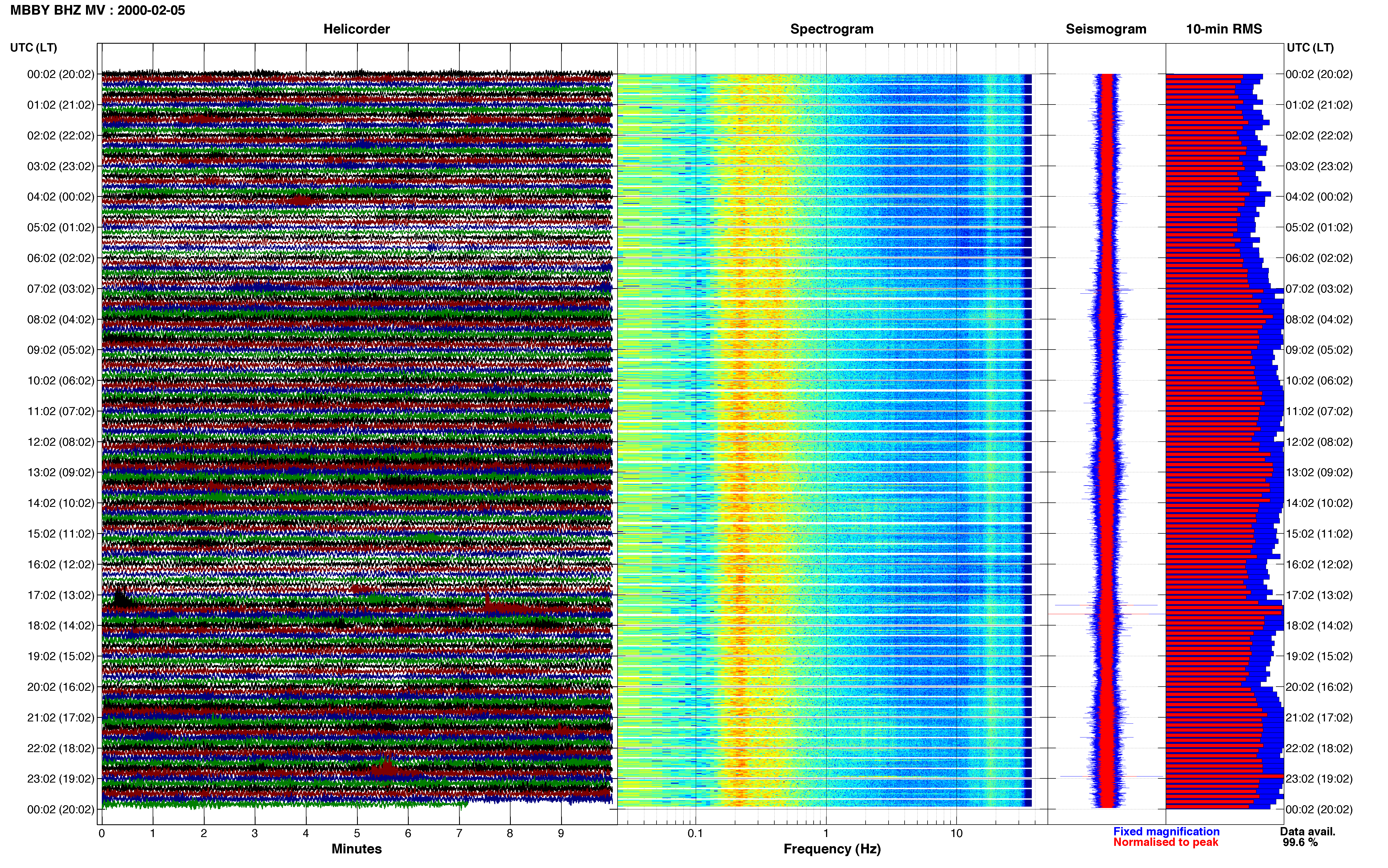Click the left '12:02 (08:02)' time label
The height and width of the screenshot is (868, 1388).
click(61, 442)
